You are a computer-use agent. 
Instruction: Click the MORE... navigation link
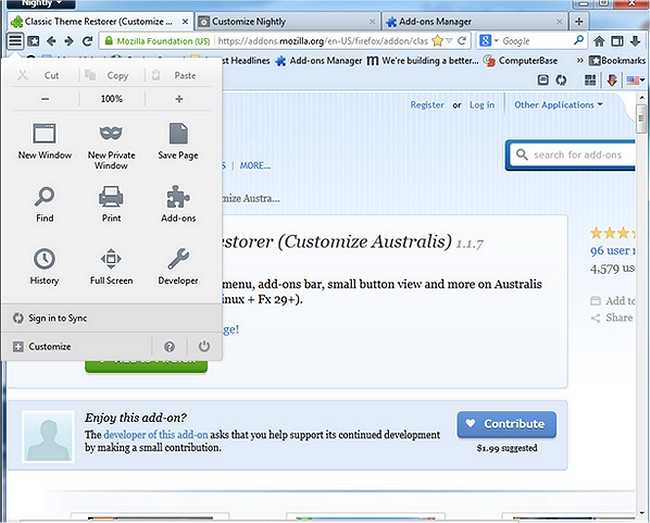[x=255, y=166]
